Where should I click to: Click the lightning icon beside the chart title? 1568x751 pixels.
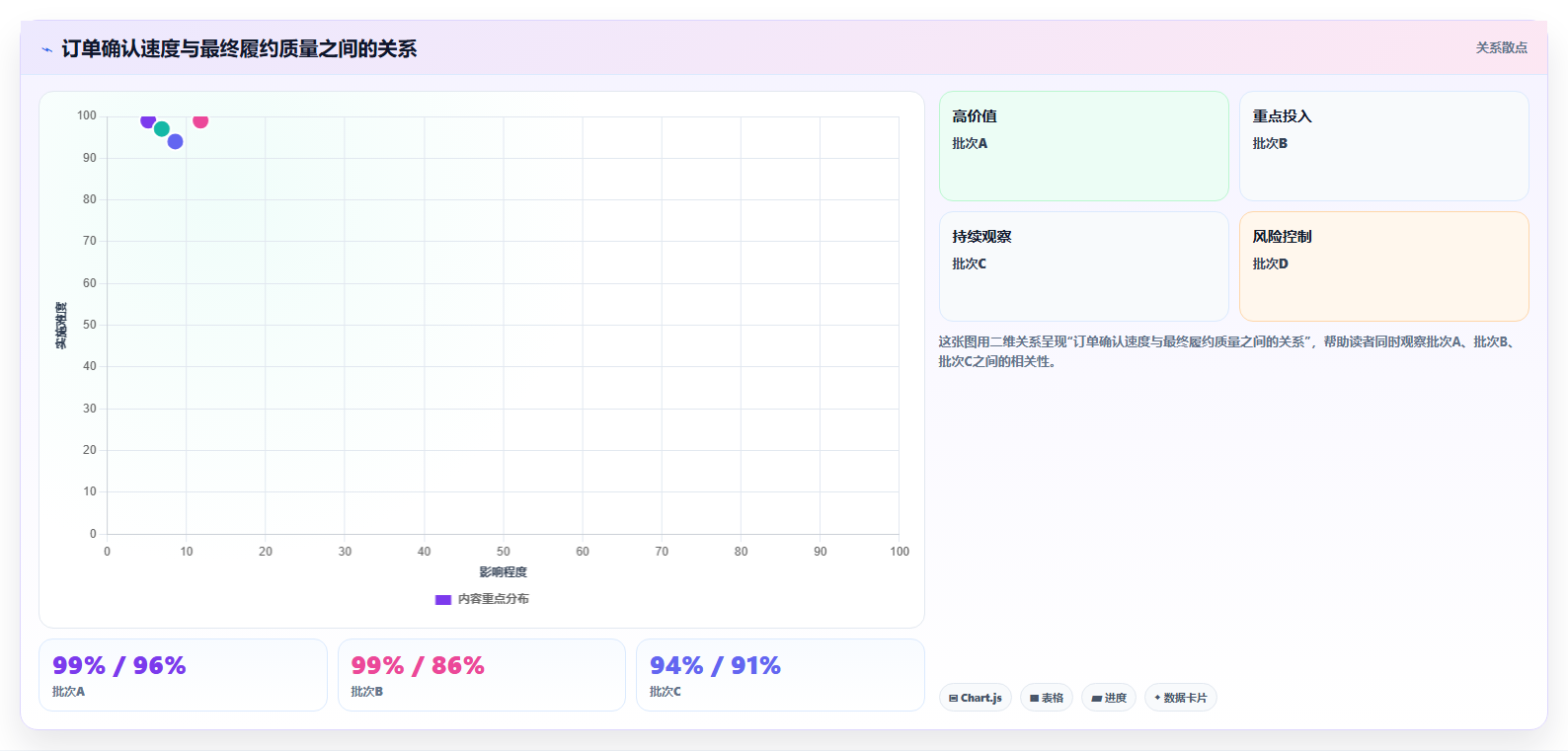46,49
